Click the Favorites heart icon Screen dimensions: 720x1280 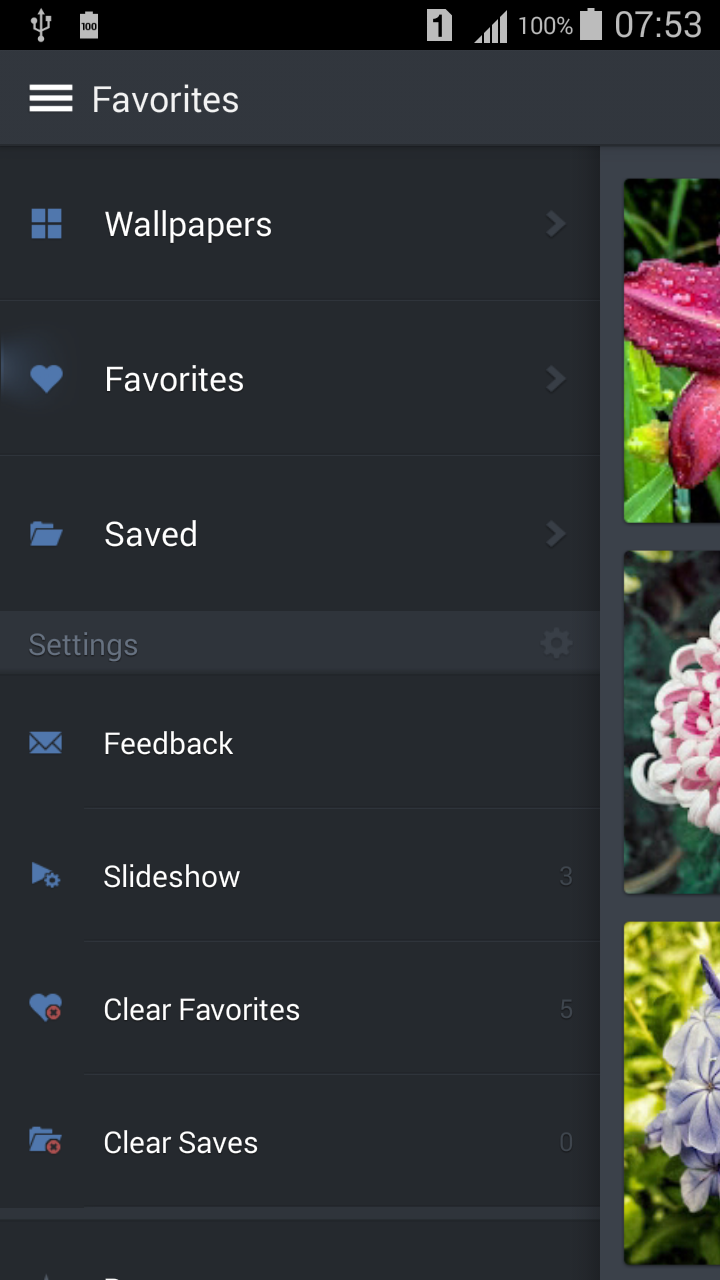click(x=46, y=379)
